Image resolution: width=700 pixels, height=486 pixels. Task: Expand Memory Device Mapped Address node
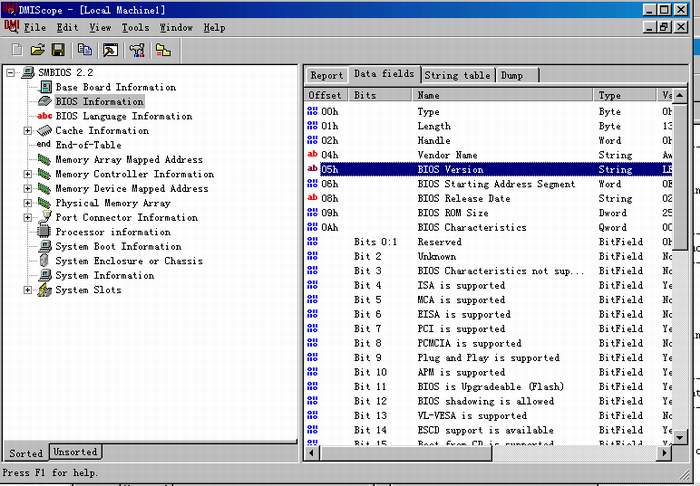(28, 189)
